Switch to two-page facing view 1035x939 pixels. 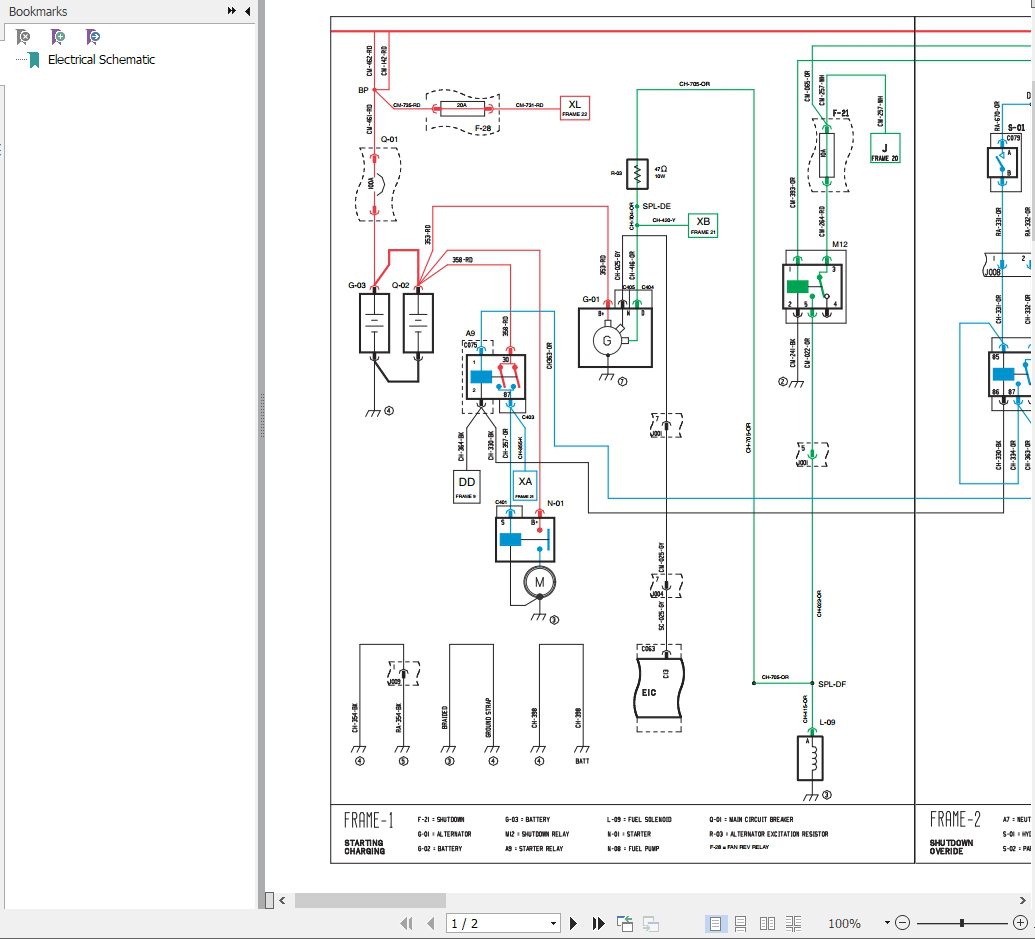click(767, 923)
